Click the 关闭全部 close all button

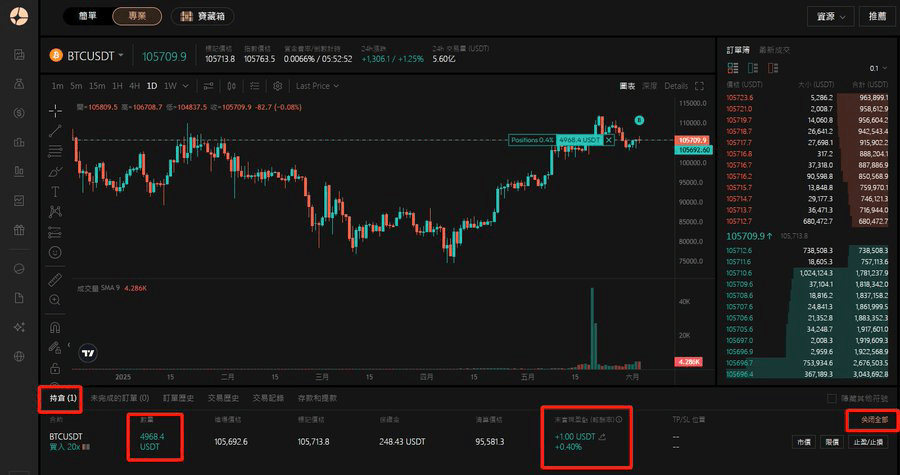pos(870,420)
